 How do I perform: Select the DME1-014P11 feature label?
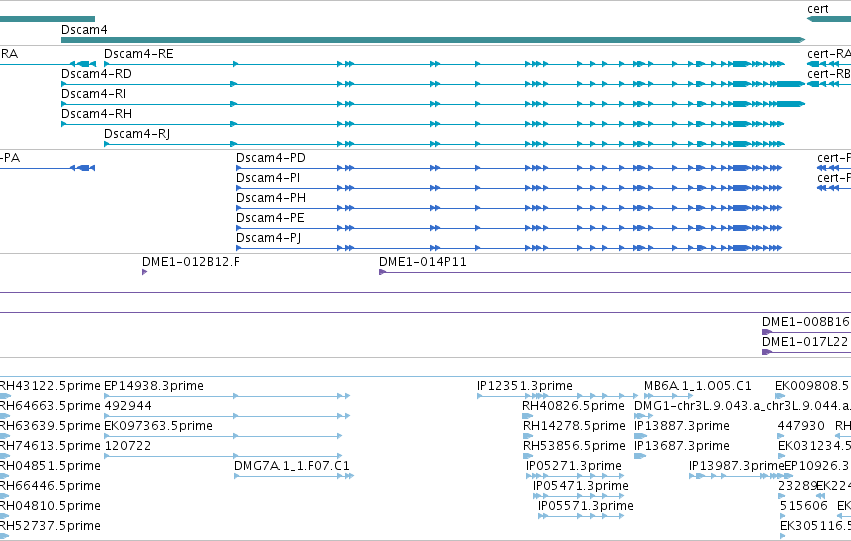tap(423, 262)
